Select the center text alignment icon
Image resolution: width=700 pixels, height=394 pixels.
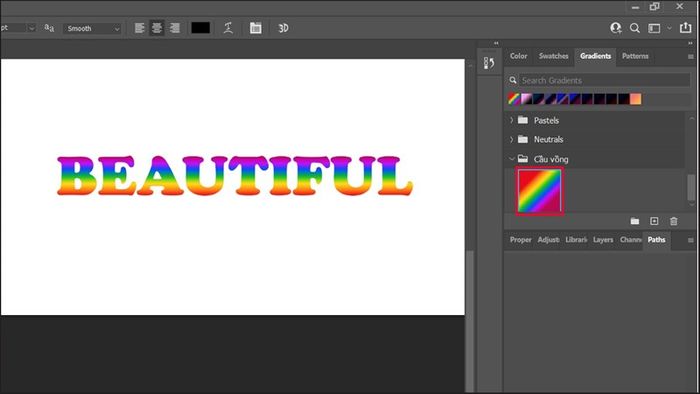(157, 28)
